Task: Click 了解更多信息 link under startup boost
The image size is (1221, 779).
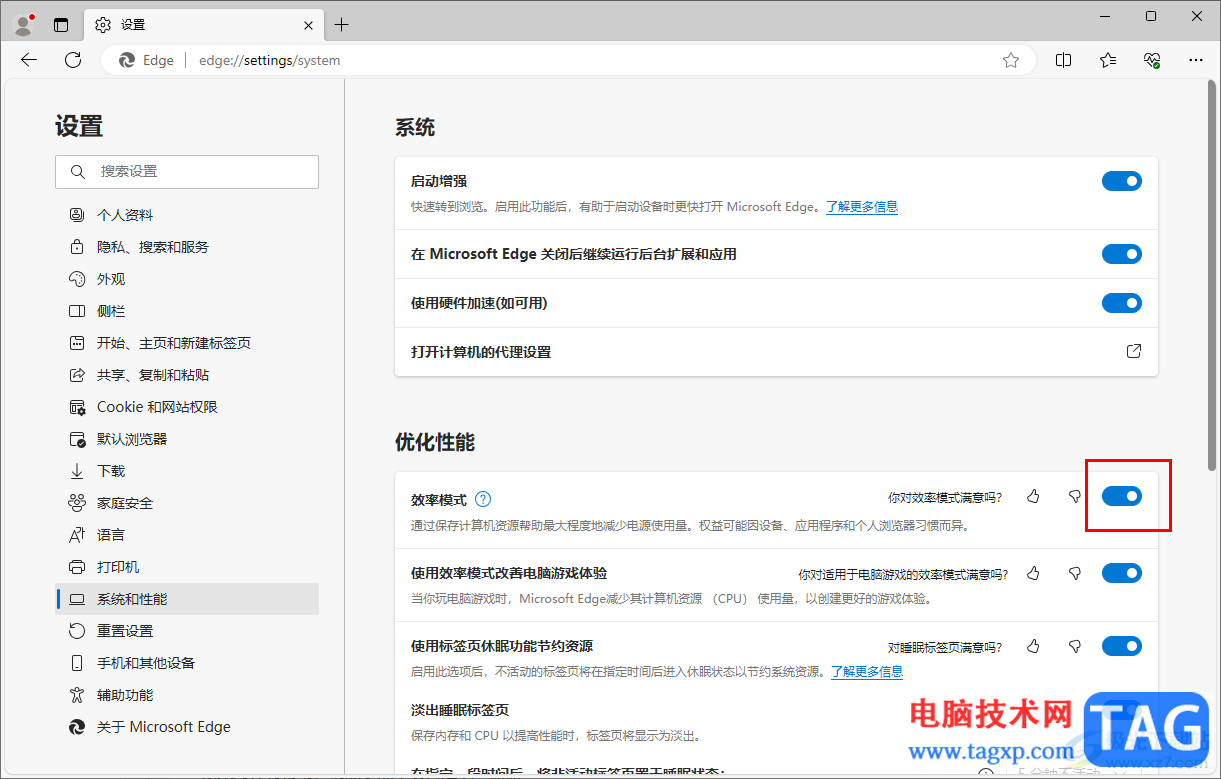Action: point(861,207)
